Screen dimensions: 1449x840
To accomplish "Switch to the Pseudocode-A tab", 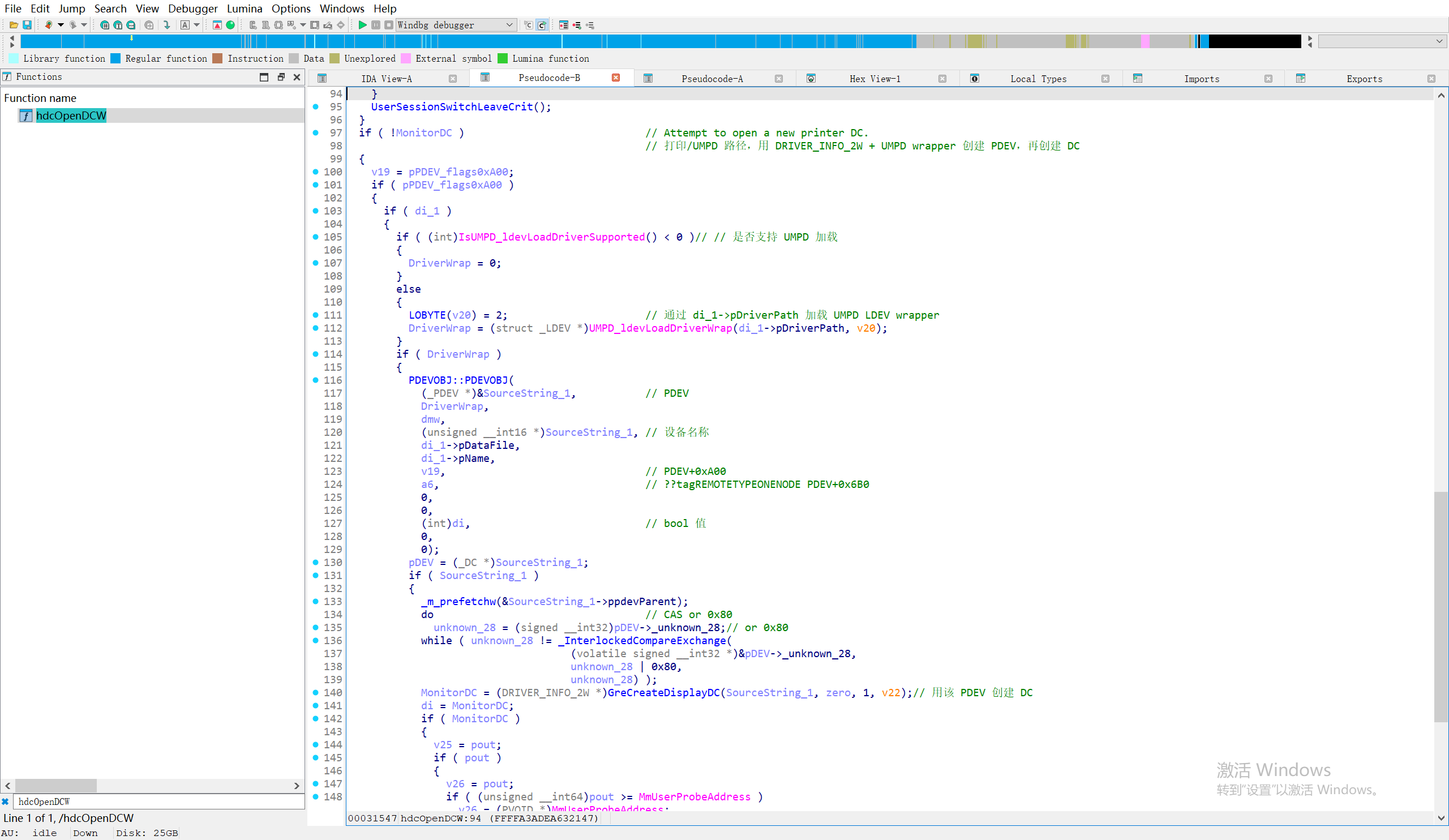I will (x=712, y=79).
